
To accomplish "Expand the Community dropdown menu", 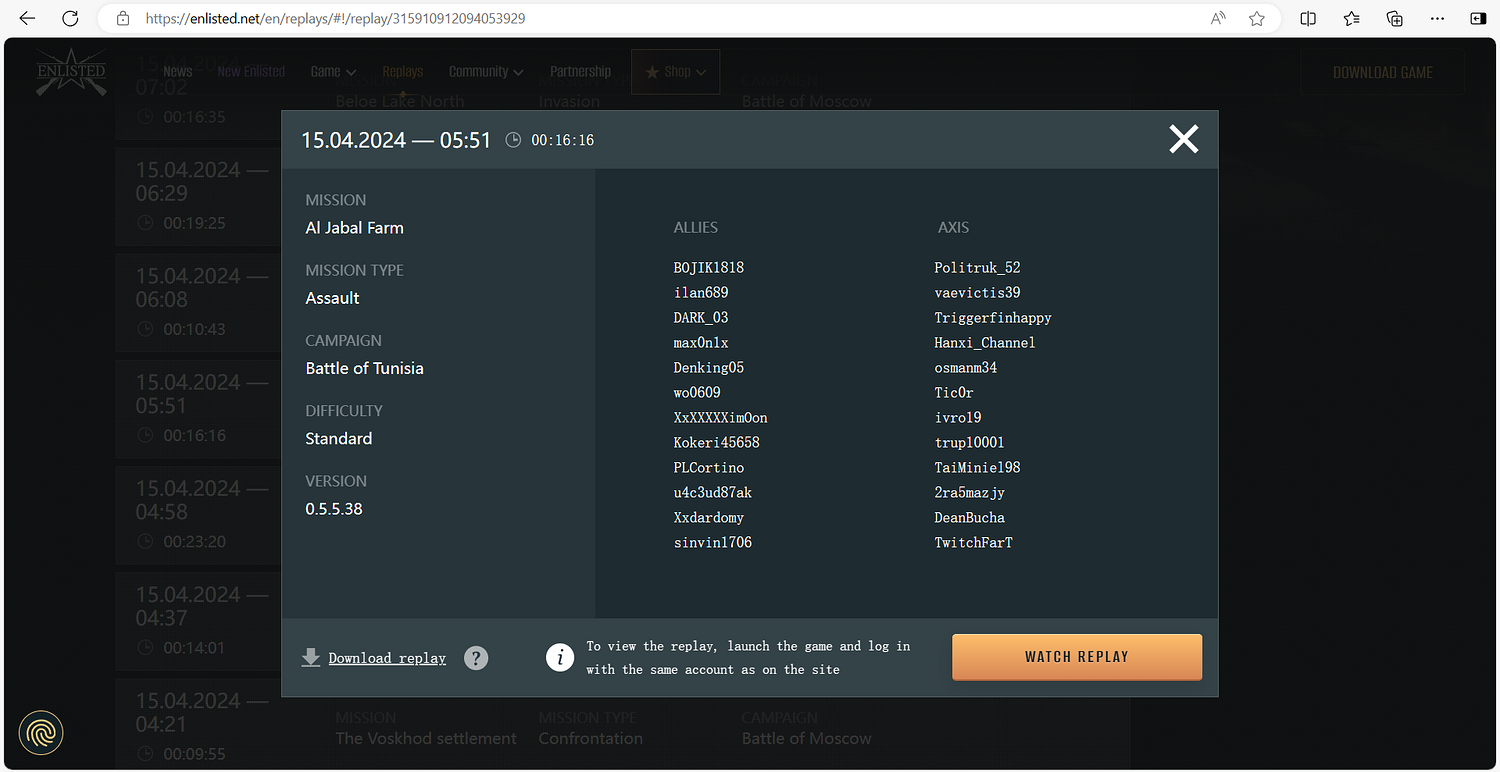I will pos(485,72).
